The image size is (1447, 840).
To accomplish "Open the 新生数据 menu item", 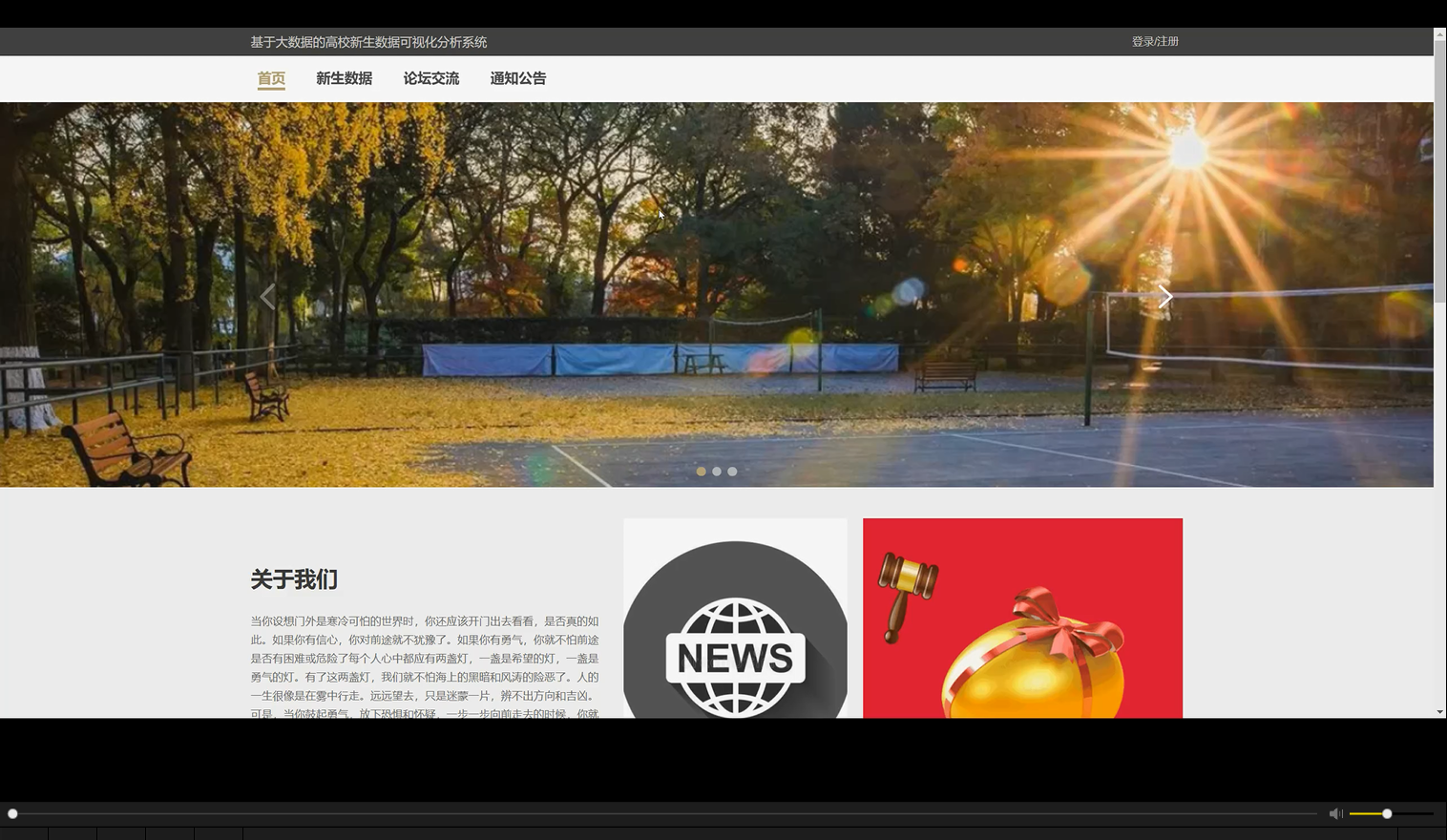I will click(x=344, y=78).
